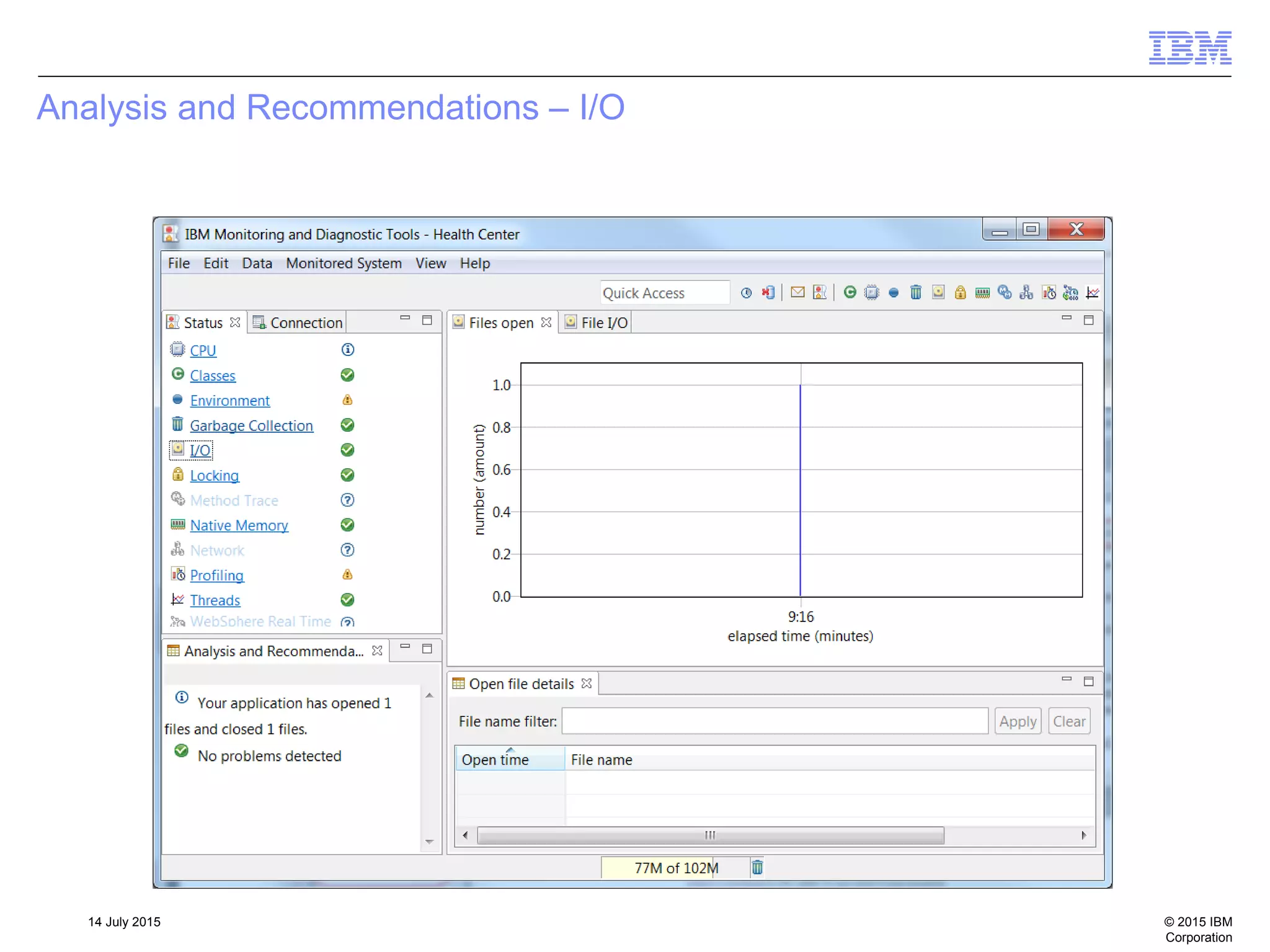Minimize the Status panel

(x=405, y=319)
